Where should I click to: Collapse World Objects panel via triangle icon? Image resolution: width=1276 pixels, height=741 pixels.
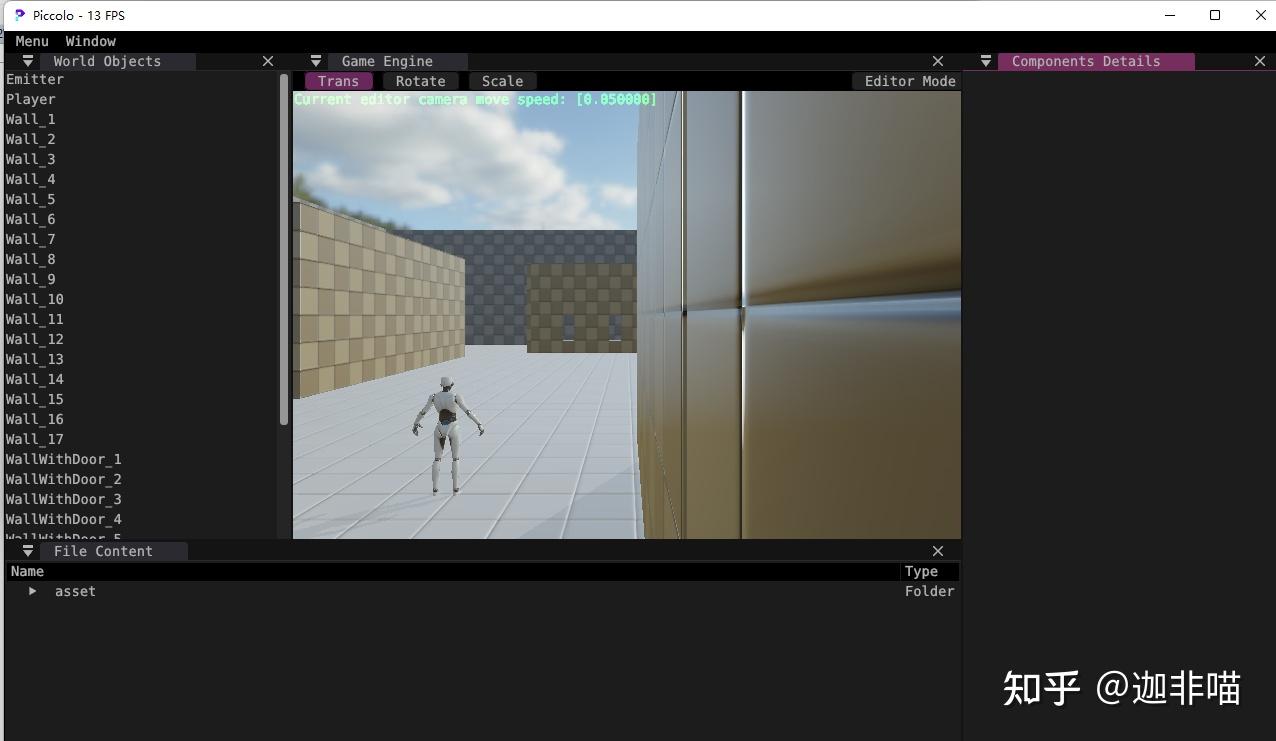pos(27,61)
